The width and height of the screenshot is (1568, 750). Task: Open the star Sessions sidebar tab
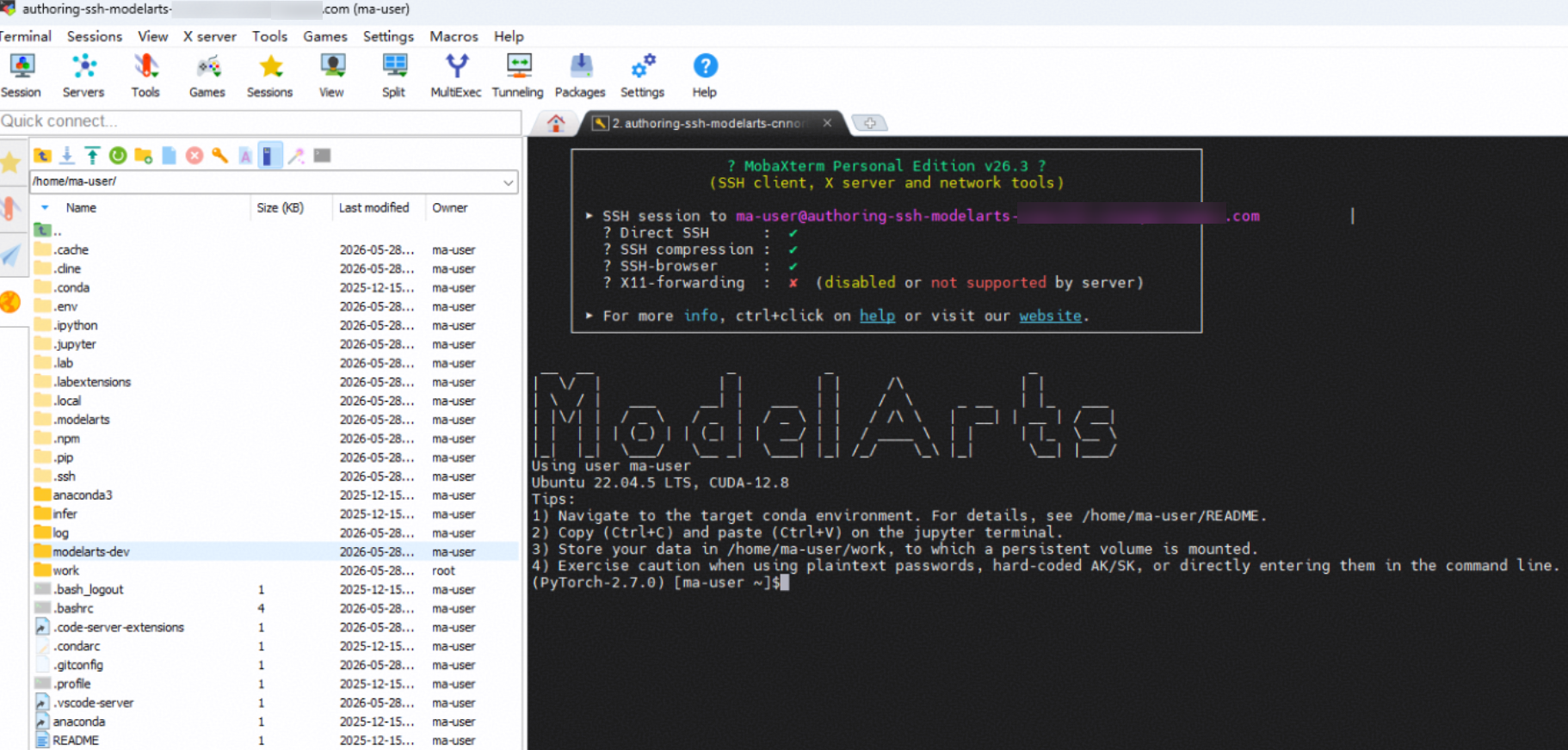point(11,162)
